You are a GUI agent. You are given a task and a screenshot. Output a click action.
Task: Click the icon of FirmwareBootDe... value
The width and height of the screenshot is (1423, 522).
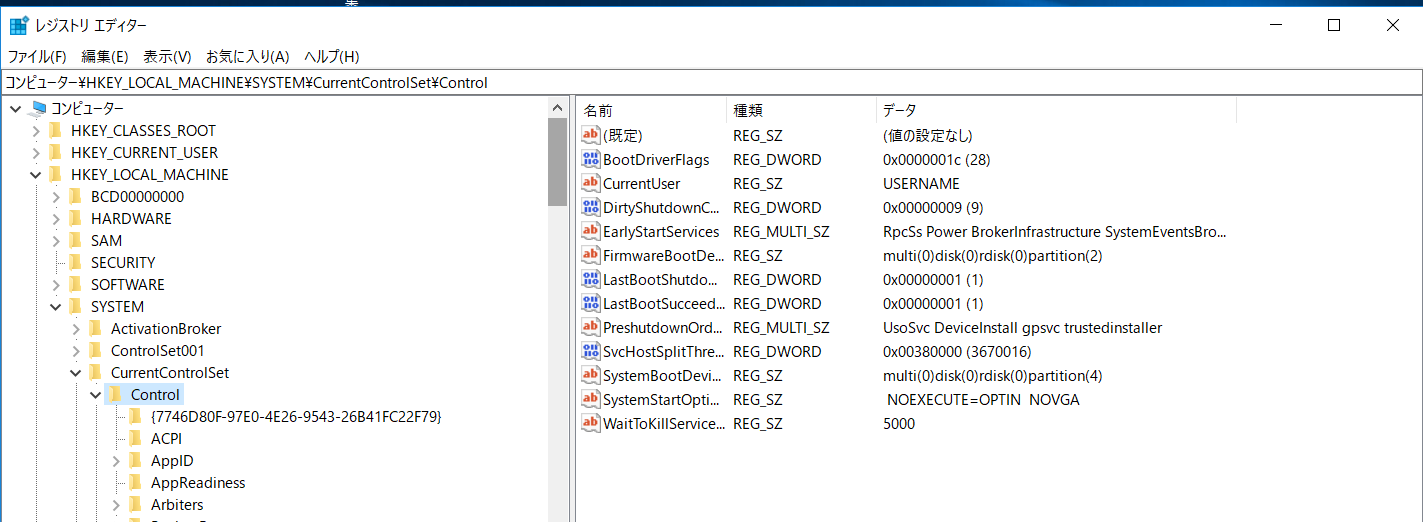click(x=591, y=255)
